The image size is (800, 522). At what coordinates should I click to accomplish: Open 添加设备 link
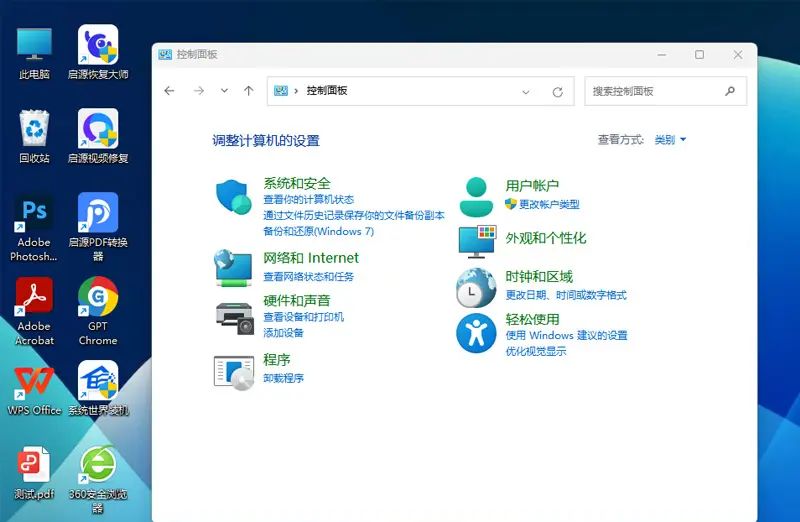283,333
